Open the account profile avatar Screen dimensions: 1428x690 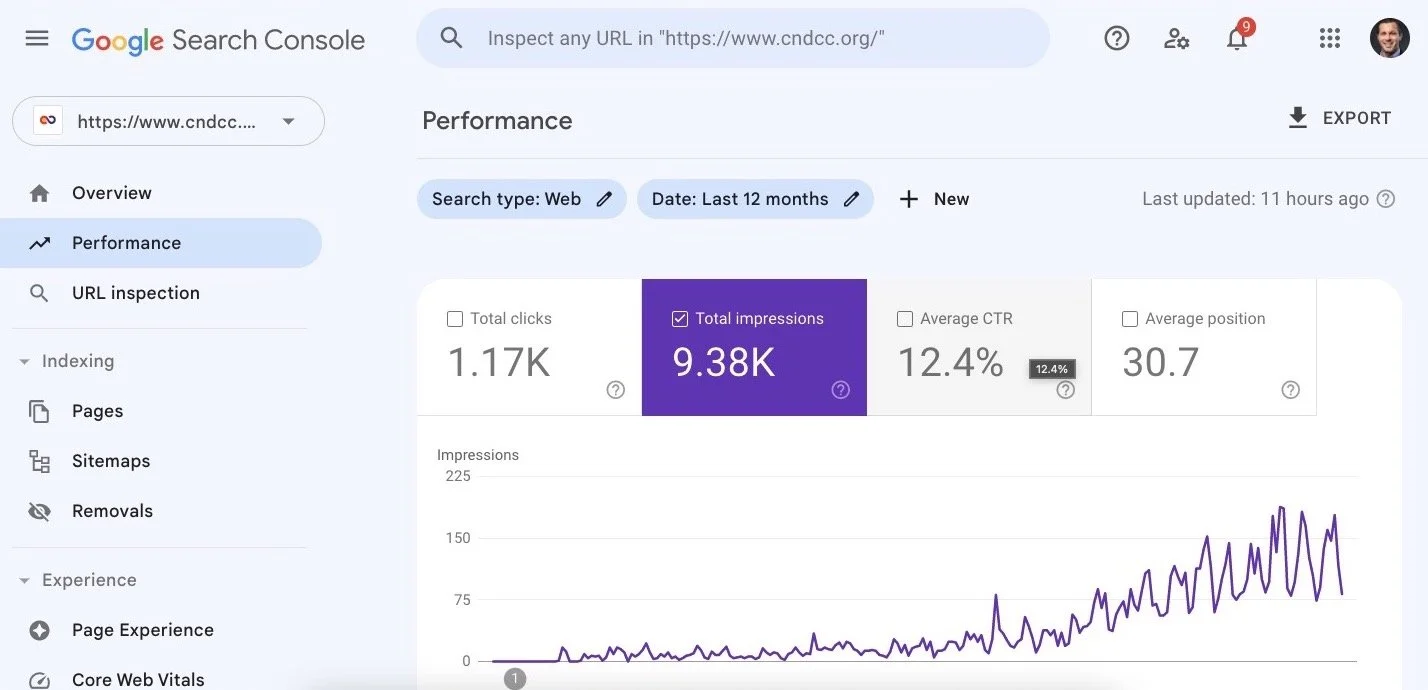1389,38
